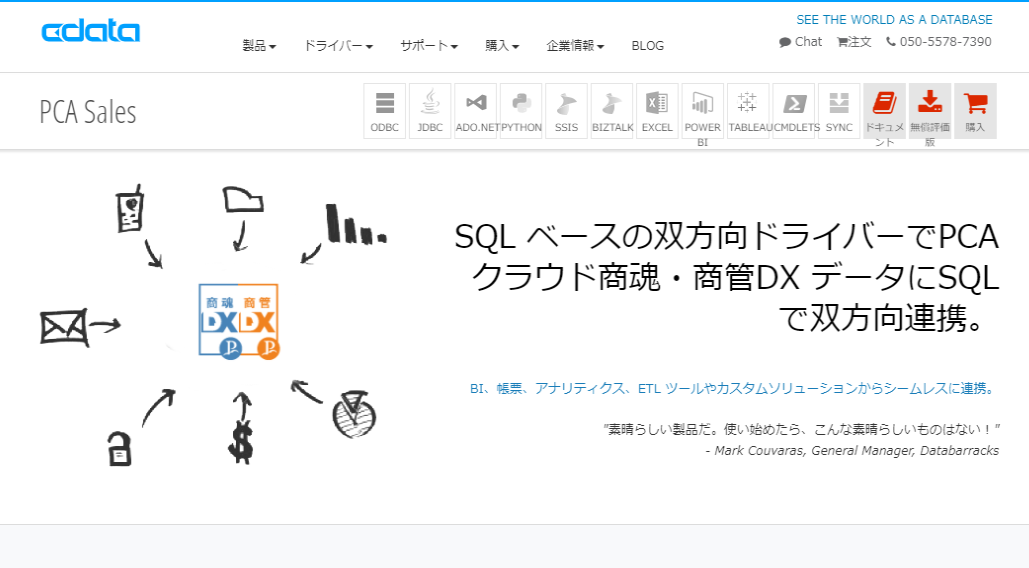This screenshot has height=568, width=1029.
Task: Click the 素晴らしい製品だ testimonial quote
Action: click(x=801, y=430)
